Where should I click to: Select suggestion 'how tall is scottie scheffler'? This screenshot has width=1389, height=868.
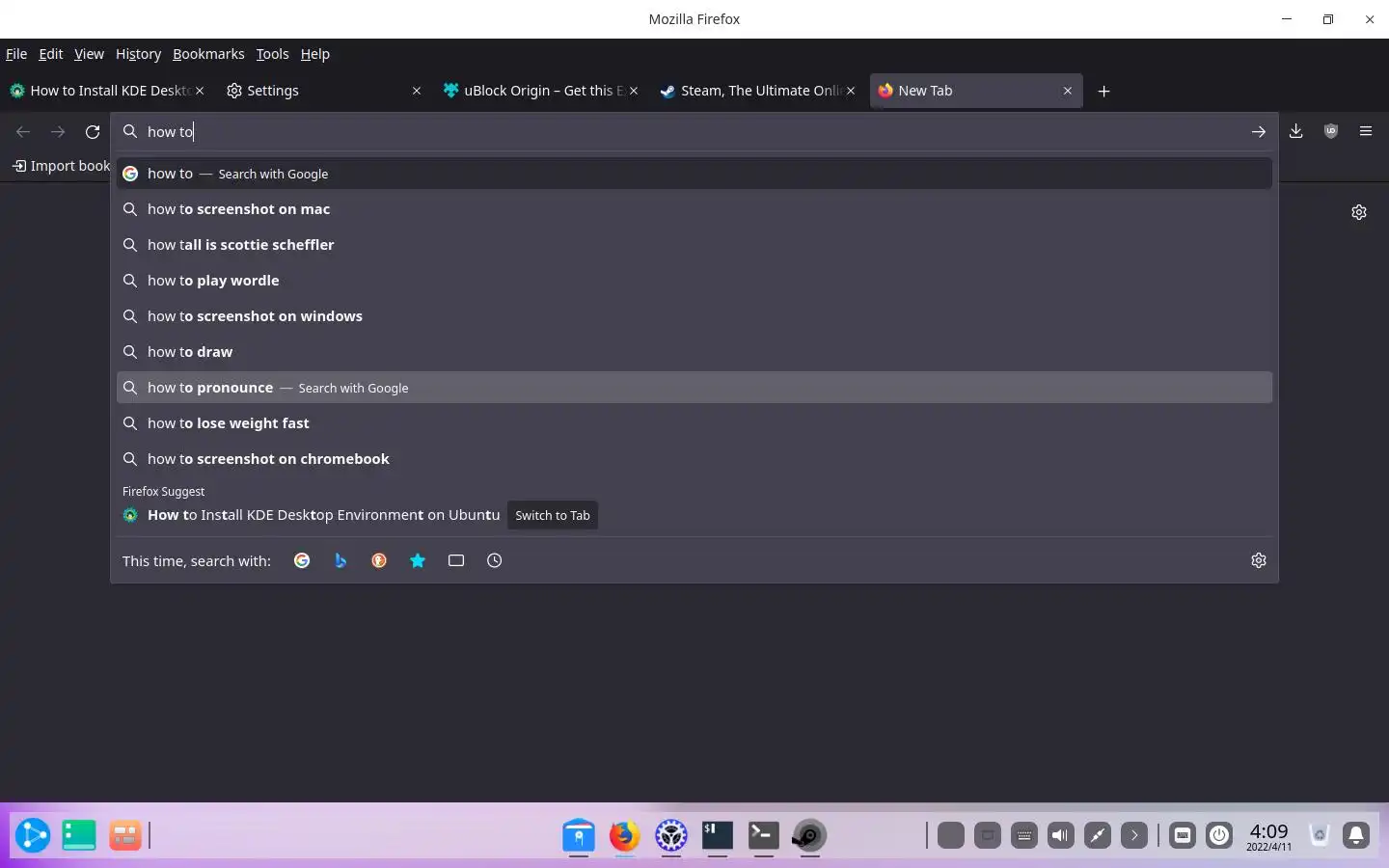(x=694, y=245)
